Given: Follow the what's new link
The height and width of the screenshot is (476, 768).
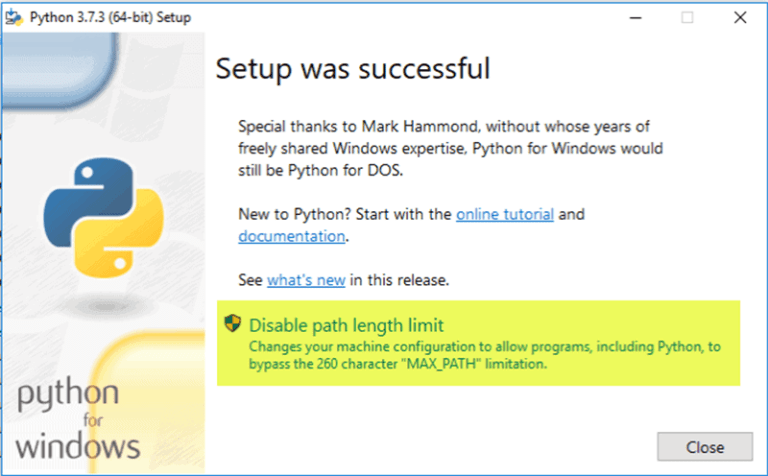Looking at the screenshot, I should [x=306, y=280].
